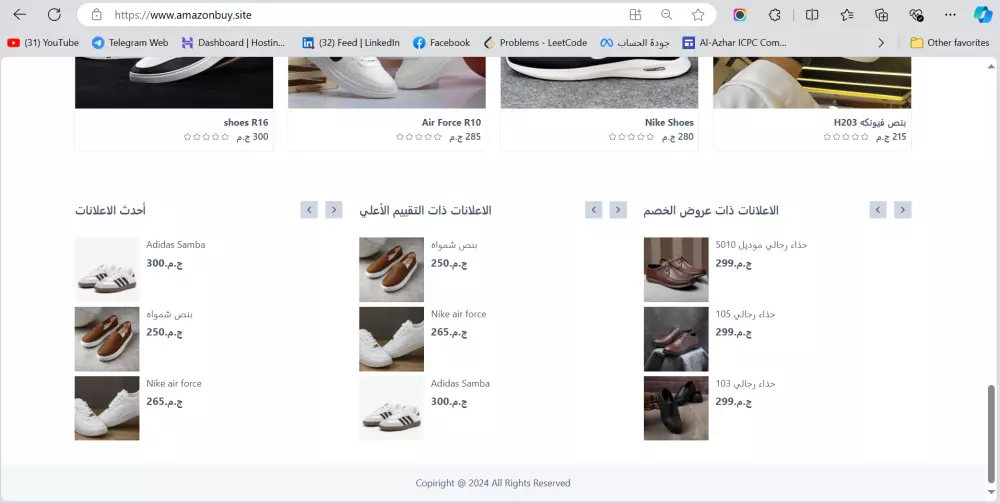Click the rating stars under Air Force R10
The height and width of the screenshot is (503, 1000).
click(419, 136)
